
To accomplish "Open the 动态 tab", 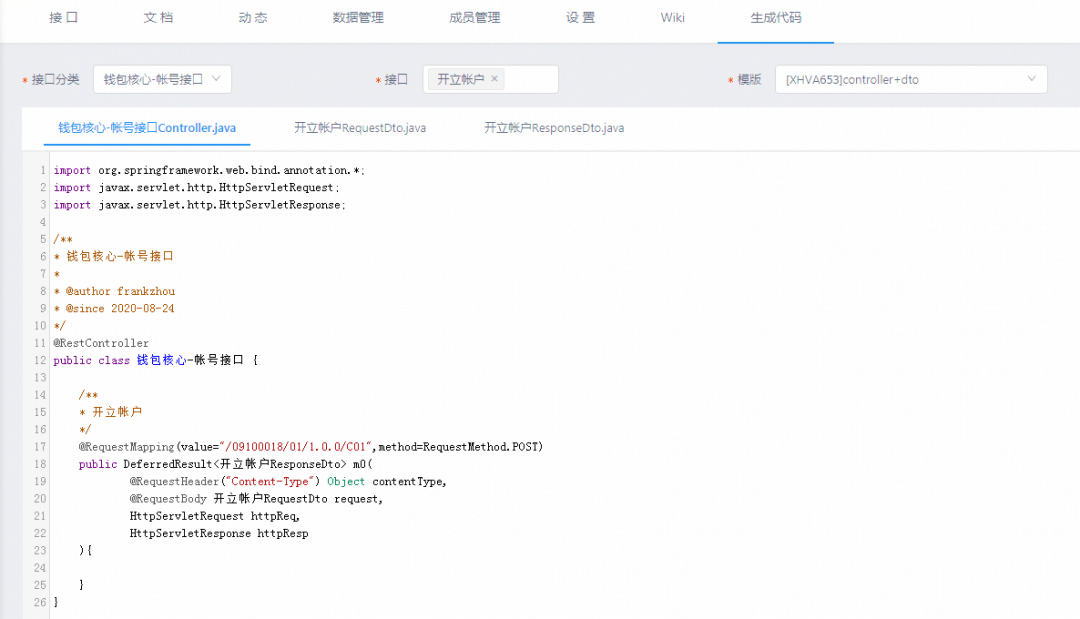I will coord(253,18).
